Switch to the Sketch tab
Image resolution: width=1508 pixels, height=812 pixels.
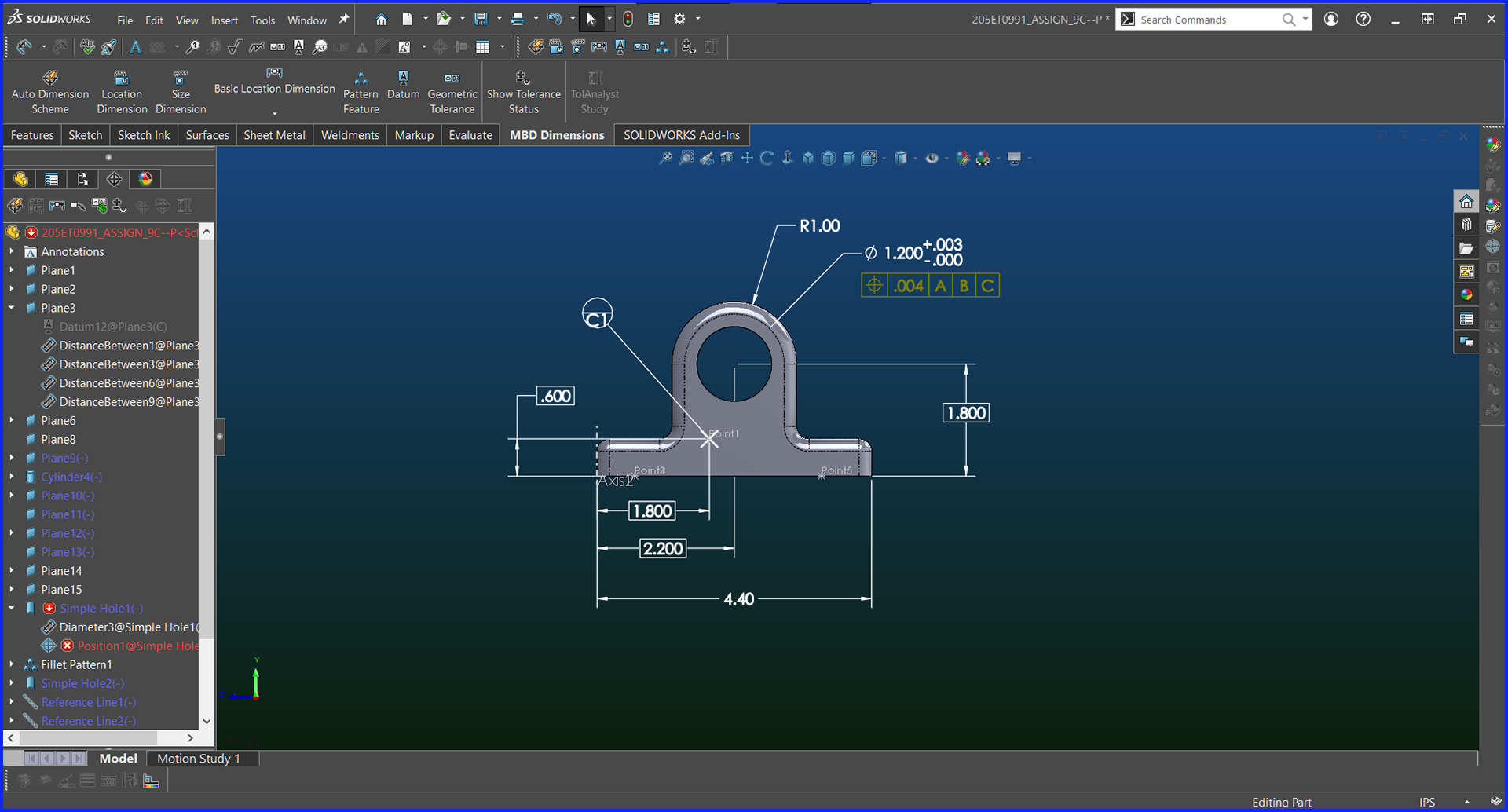coord(86,135)
